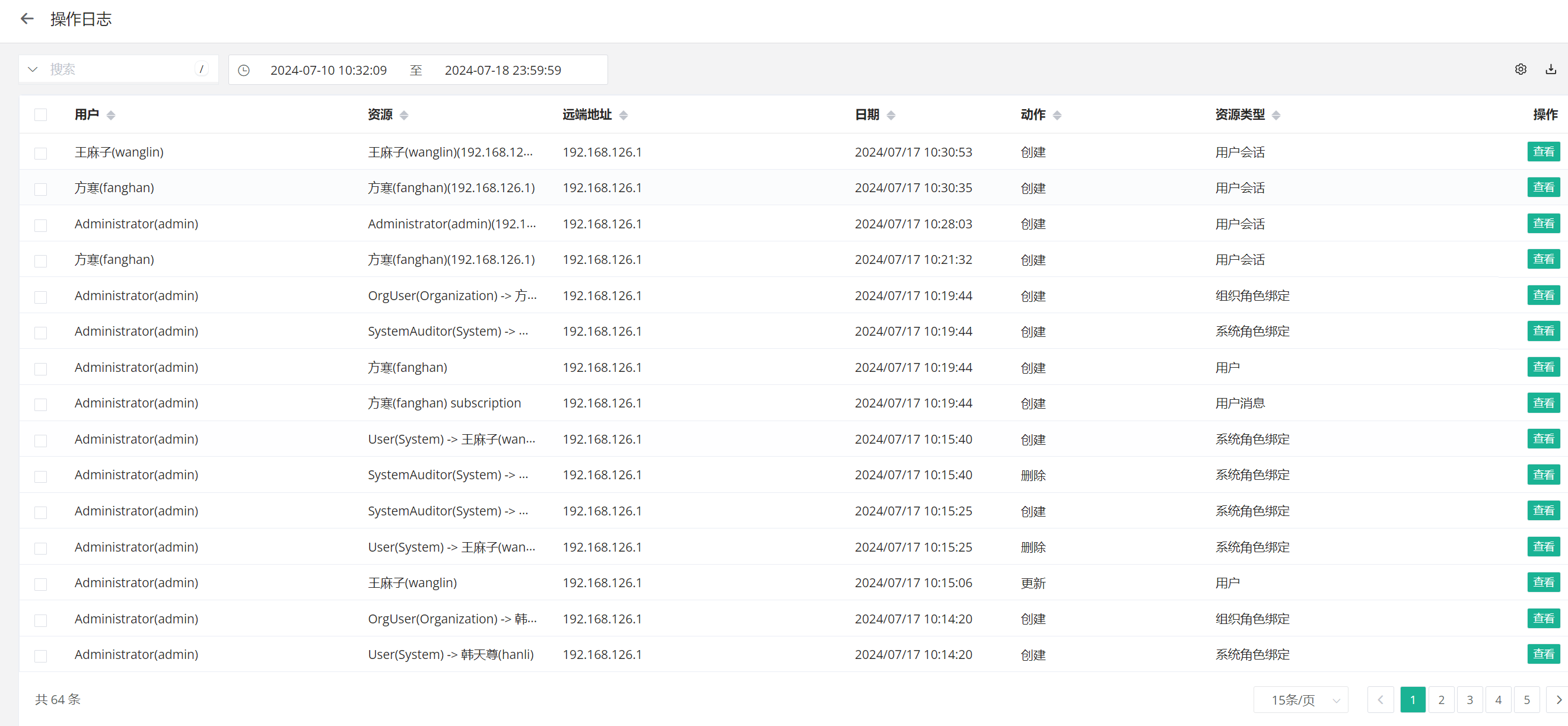Sort by 资源类型 column arrows
The height and width of the screenshot is (726, 1568).
[x=1276, y=115]
